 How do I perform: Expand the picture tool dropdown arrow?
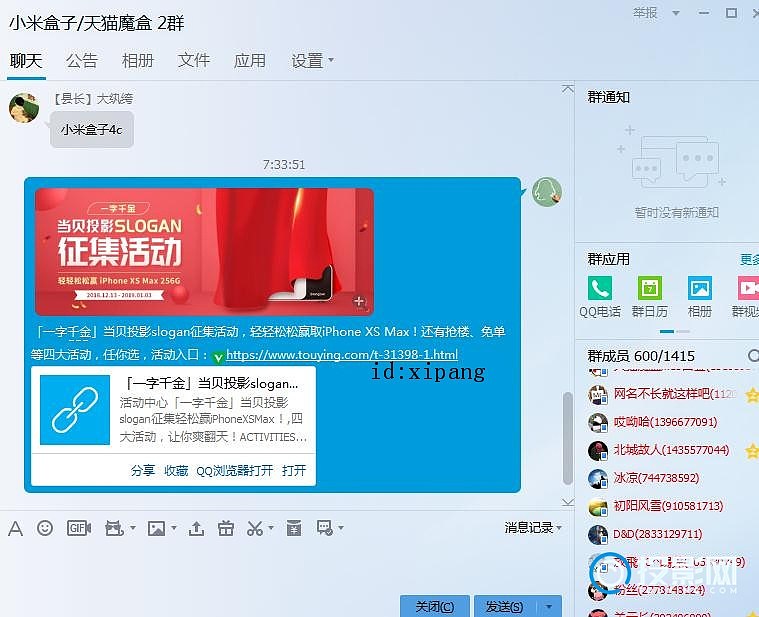[x=174, y=527]
